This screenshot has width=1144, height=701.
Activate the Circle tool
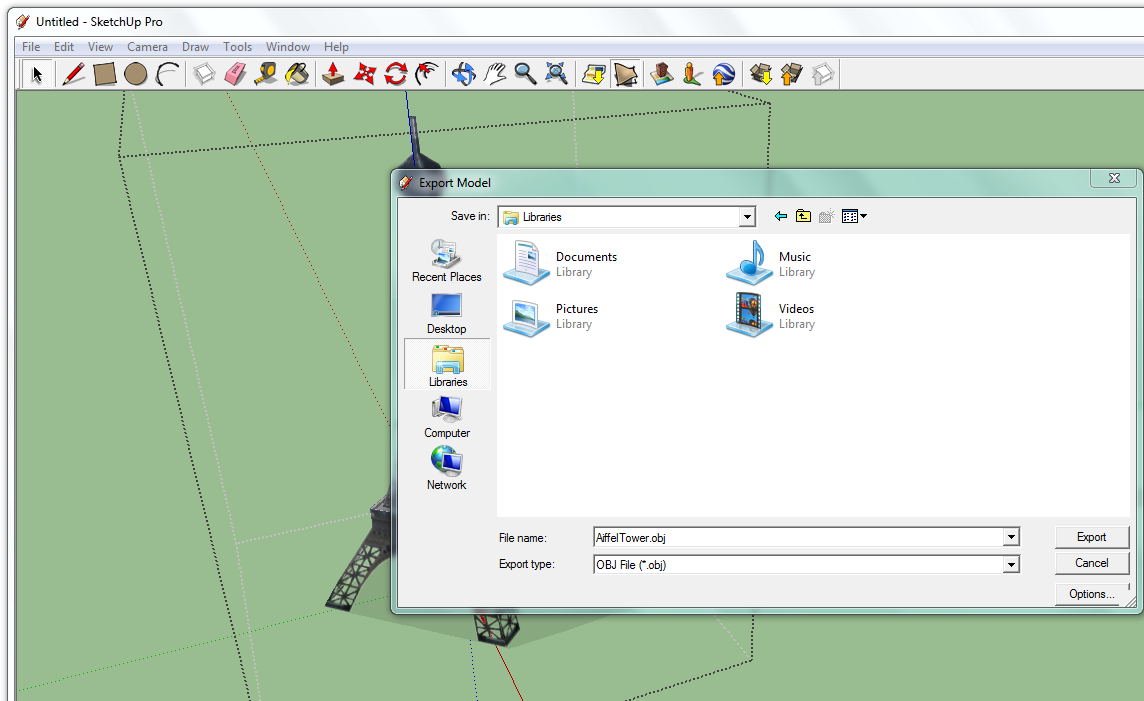pos(136,74)
